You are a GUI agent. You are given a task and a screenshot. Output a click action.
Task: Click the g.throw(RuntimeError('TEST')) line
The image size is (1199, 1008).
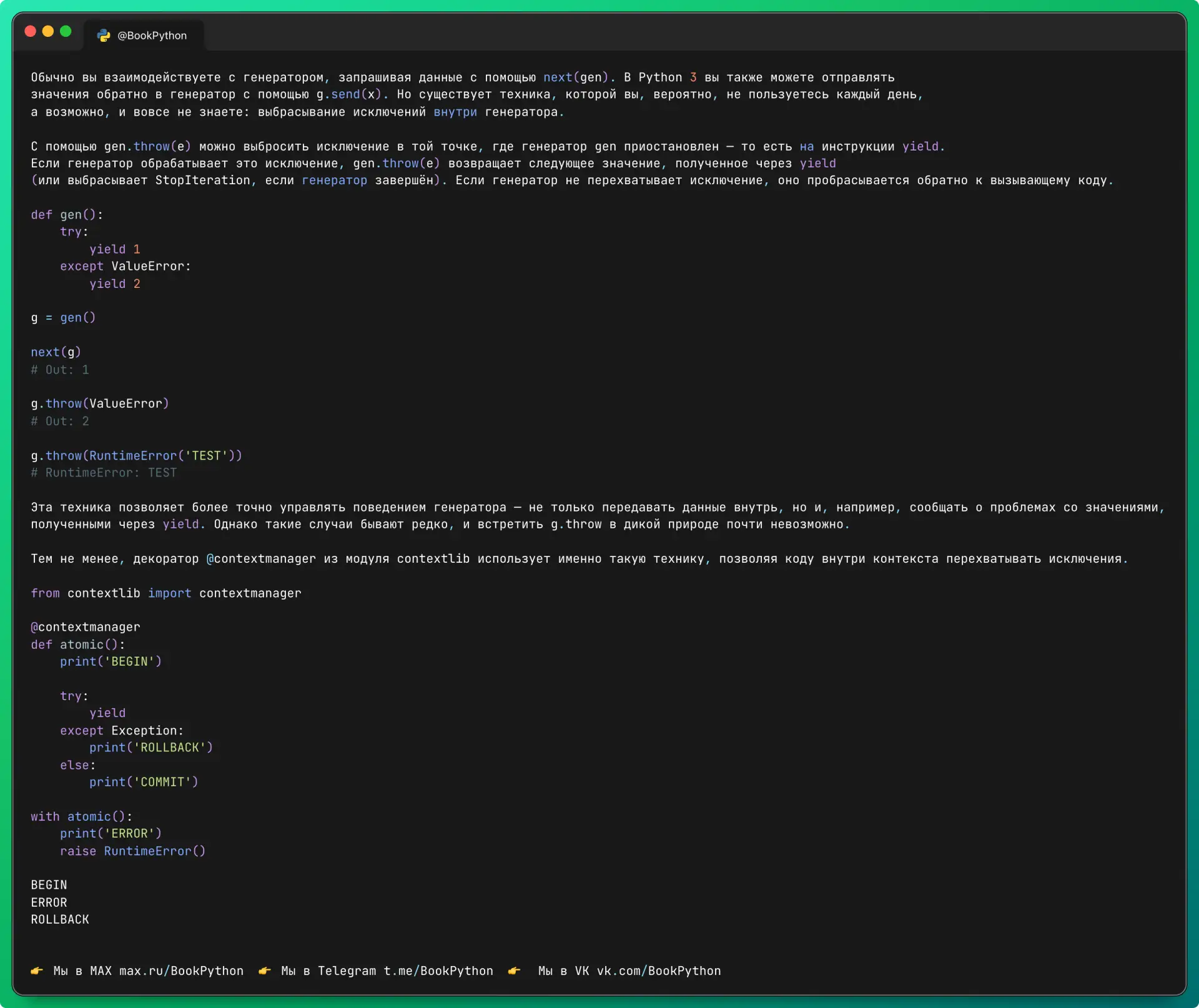point(136,456)
